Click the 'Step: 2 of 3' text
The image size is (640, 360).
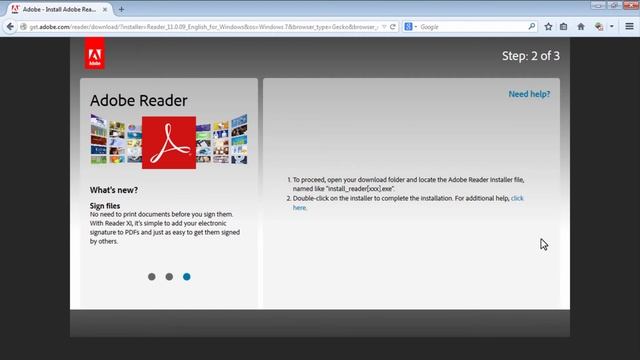click(531, 56)
